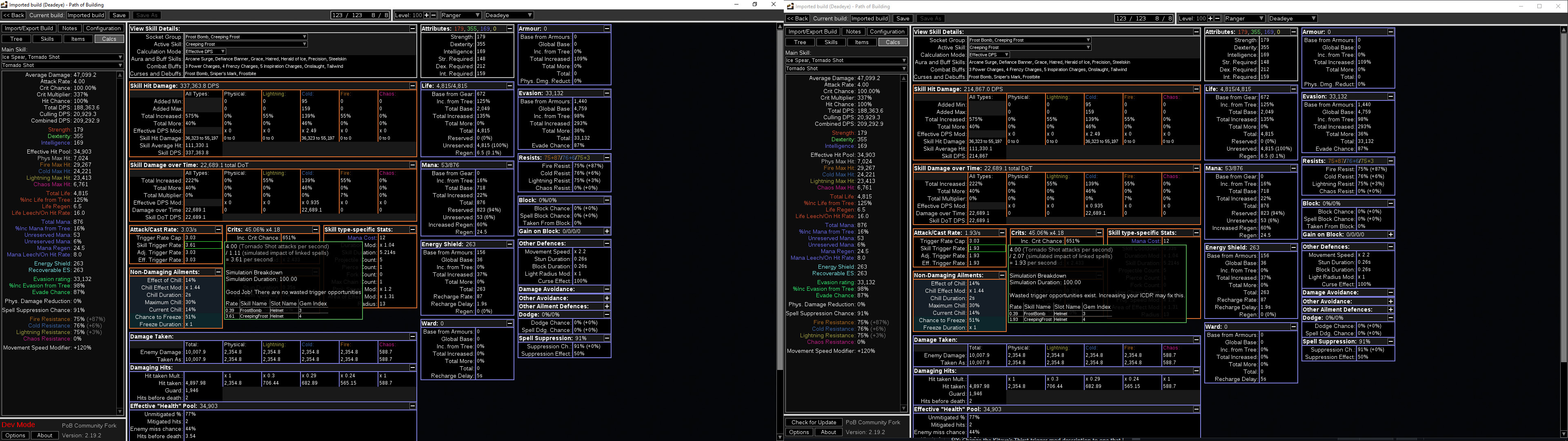Switch to Tree tab in left window
The width and height of the screenshot is (1568, 441).
click(16, 39)
